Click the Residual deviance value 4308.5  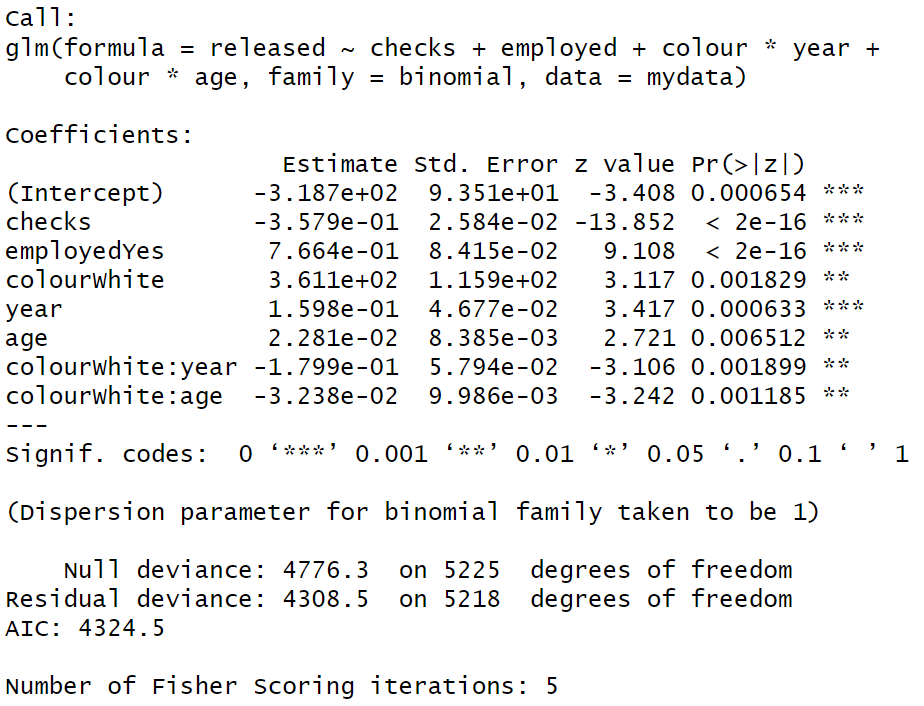(x=325, y=599)
